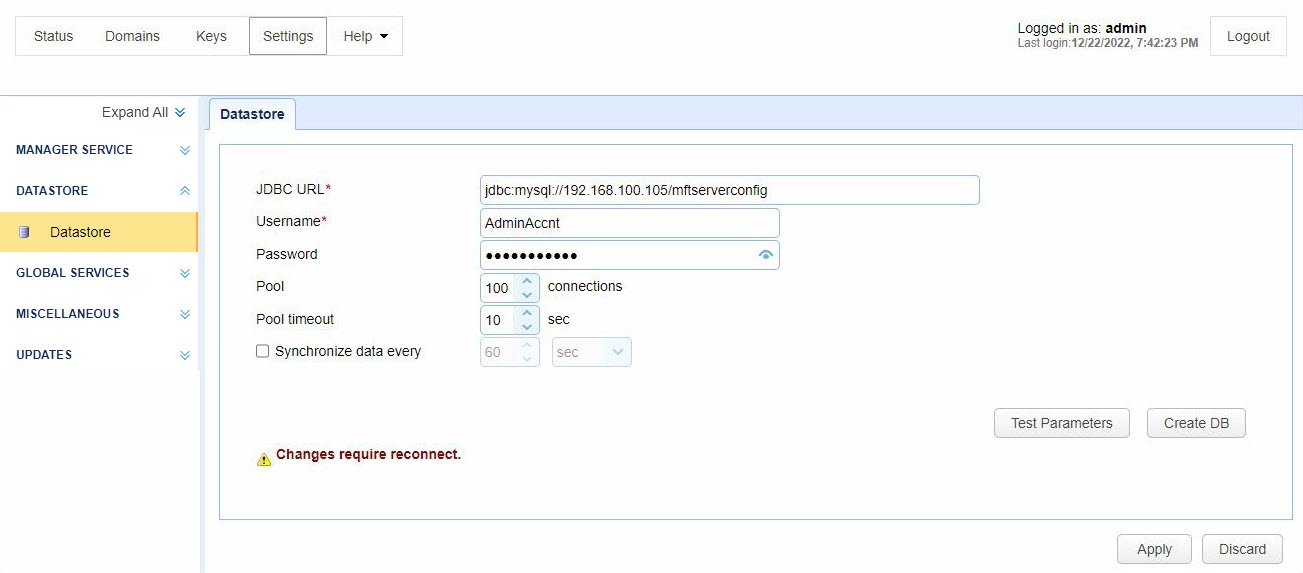Viewport: 1303px width, 573px height.
Task: Click the Pool timeout number field
Action: coord(498,320)
